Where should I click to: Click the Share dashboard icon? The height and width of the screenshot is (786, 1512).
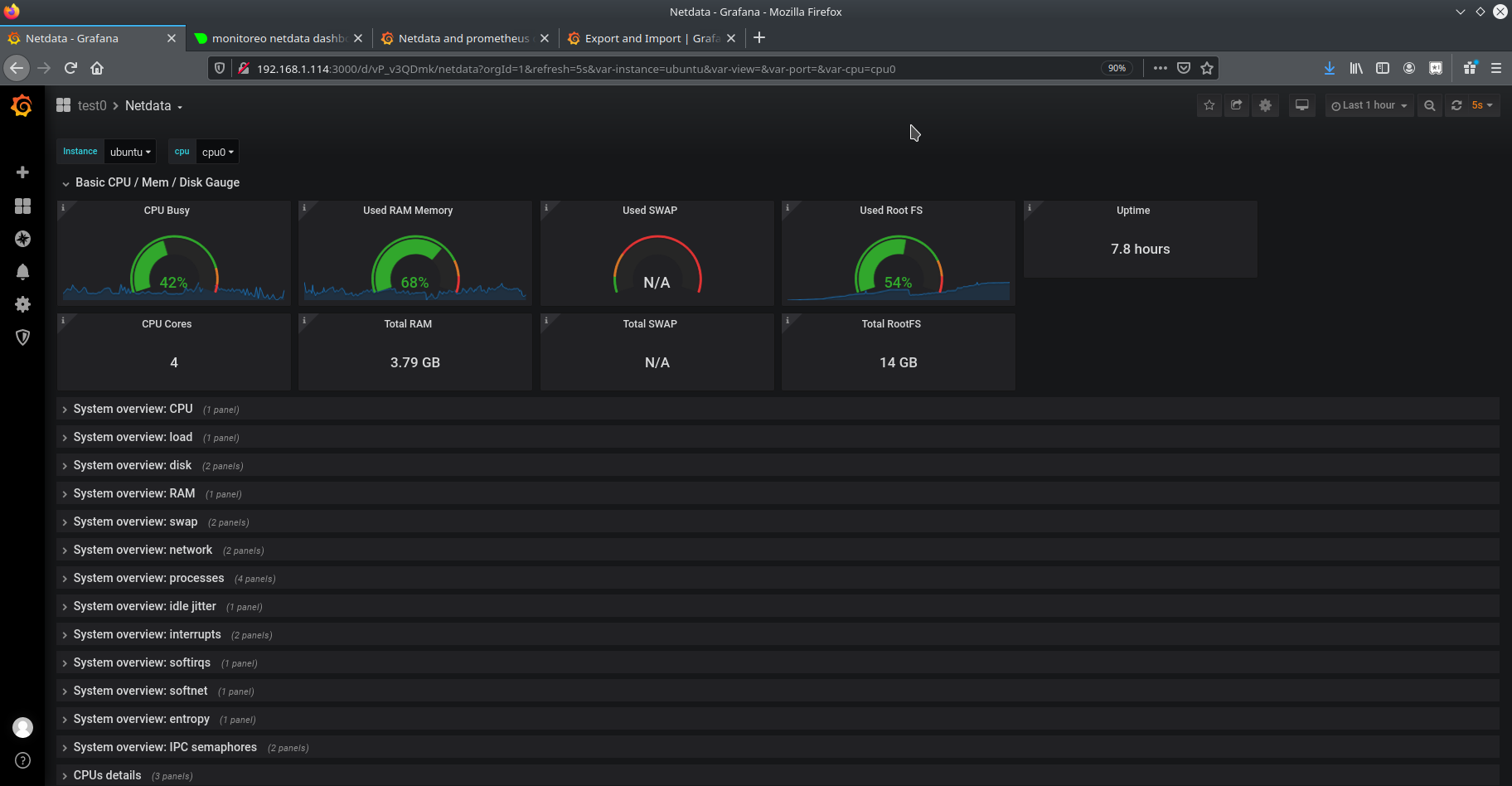click(1237, 105)
